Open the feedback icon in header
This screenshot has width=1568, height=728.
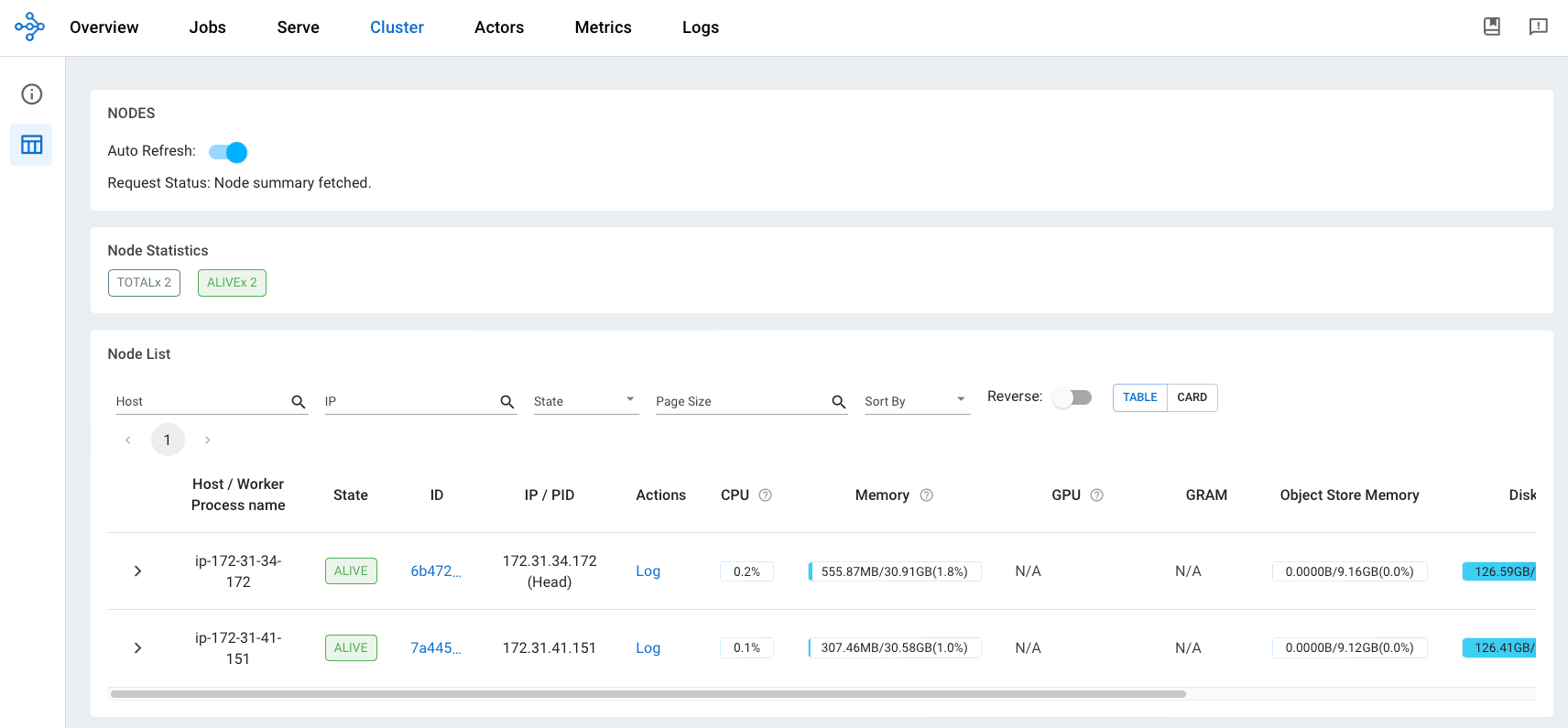point(1538,27)
